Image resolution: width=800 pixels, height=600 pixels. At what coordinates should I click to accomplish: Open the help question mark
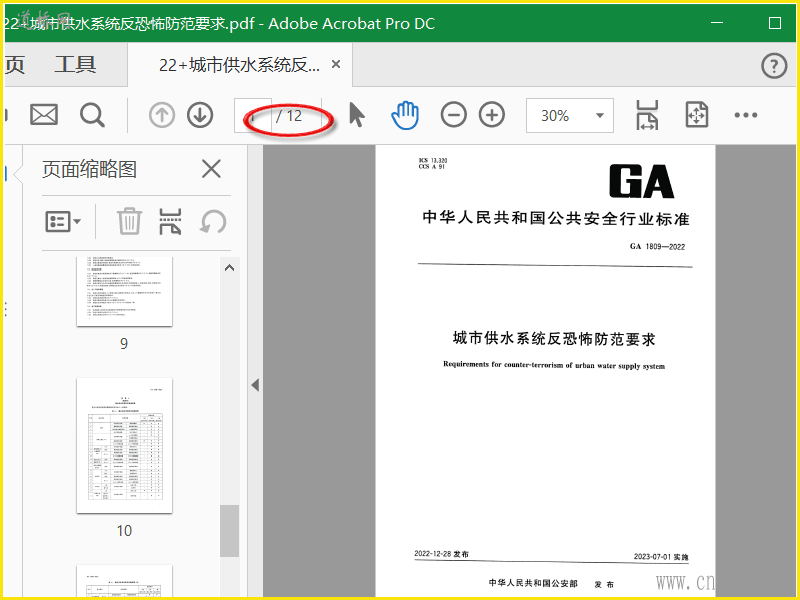pyautogui.click(x=774, y=66)
